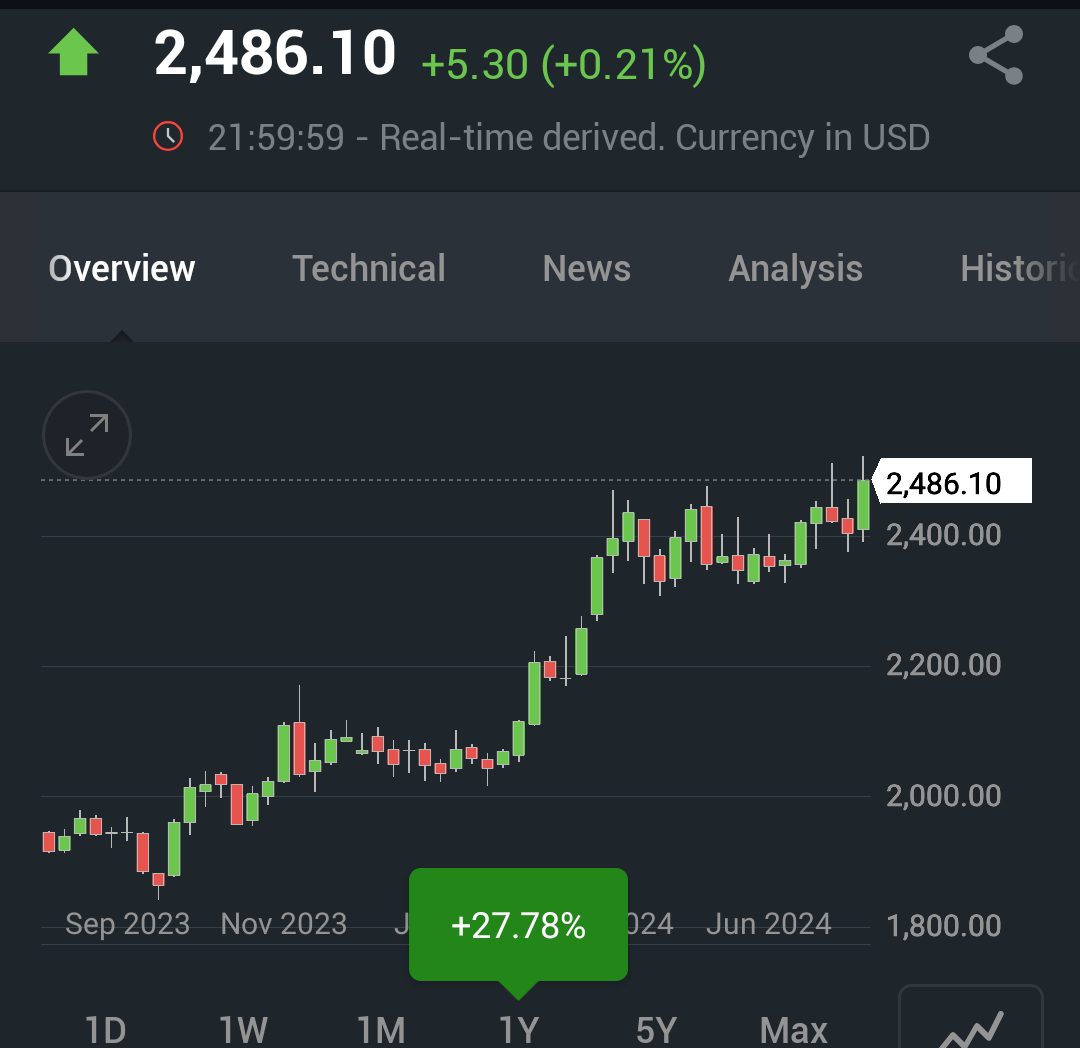This screenshot has width=1080, height=1048.
Task: Select the 1D timeframe
Action: pyautogui.click(x=105, y=1030)
